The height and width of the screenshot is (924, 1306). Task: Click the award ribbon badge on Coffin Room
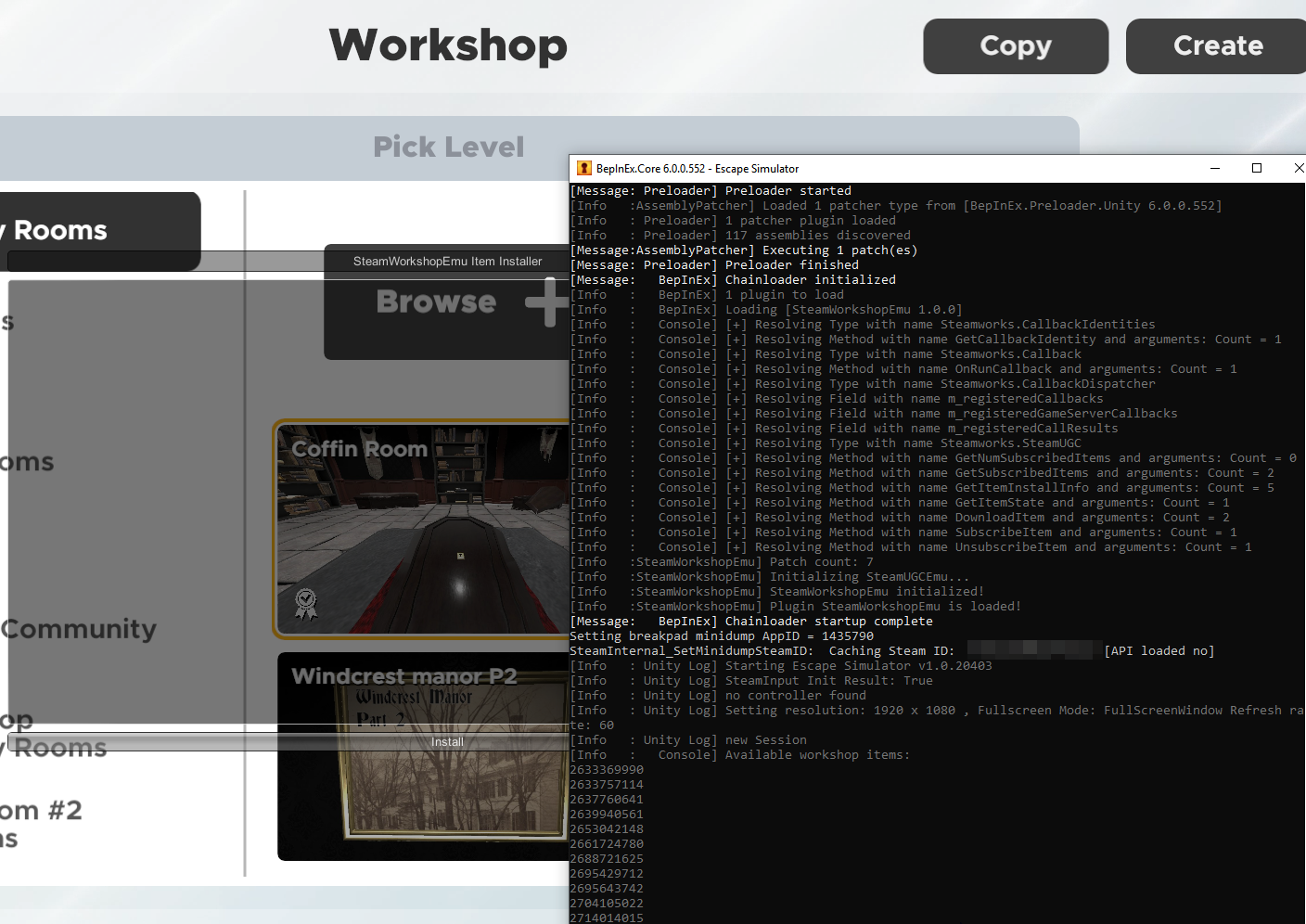[305, 604]
